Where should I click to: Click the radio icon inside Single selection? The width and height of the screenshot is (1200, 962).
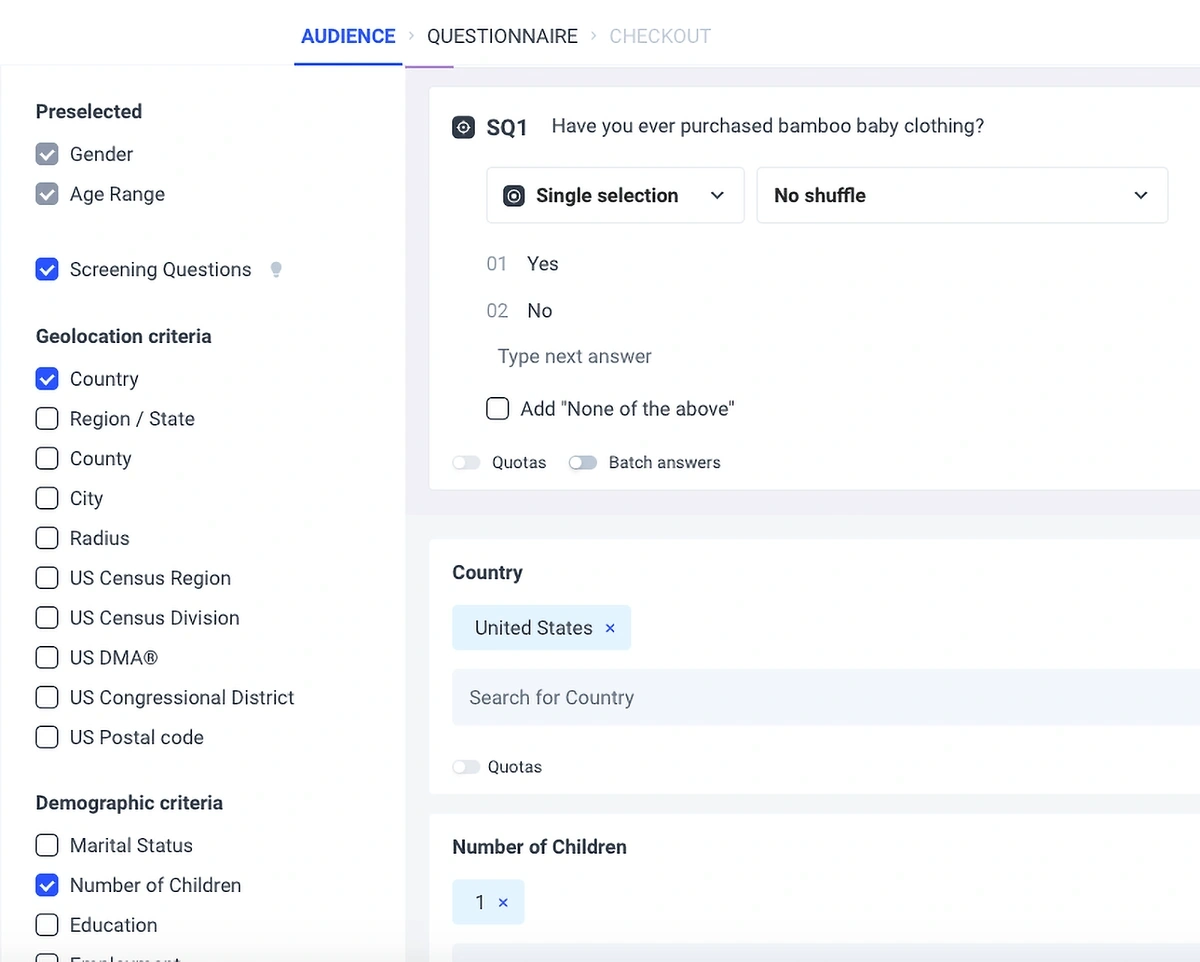pyautogui.click(x=514, y=196)
